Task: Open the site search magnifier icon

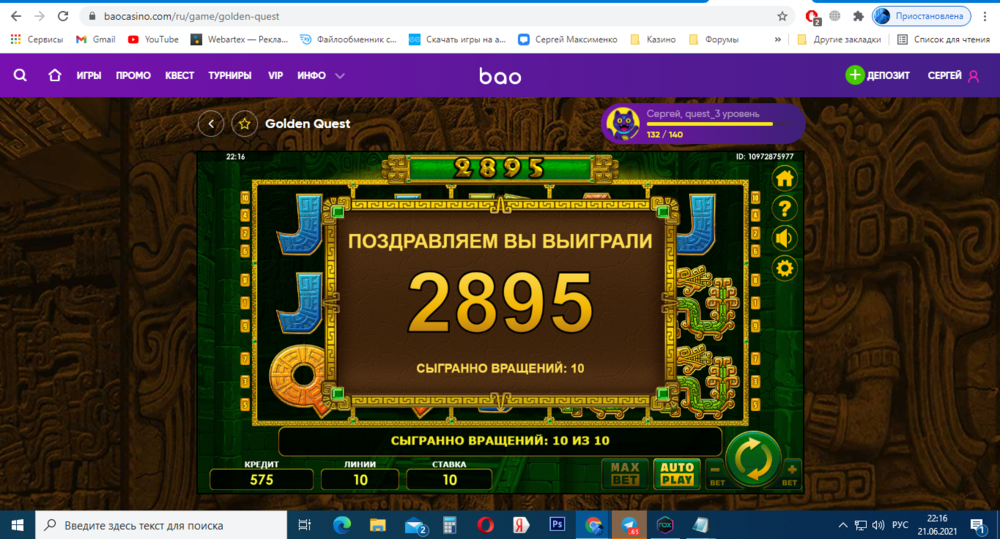Action: coord(20,75)
